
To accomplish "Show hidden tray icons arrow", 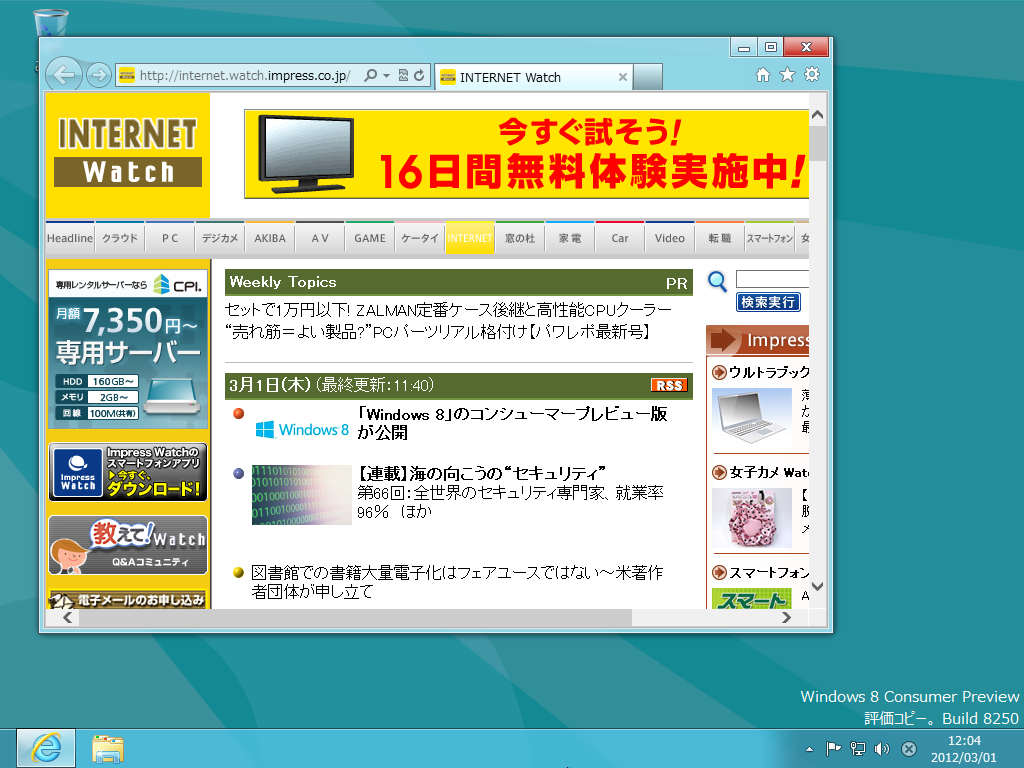I will pyautogui.click(x=809, y=749).
